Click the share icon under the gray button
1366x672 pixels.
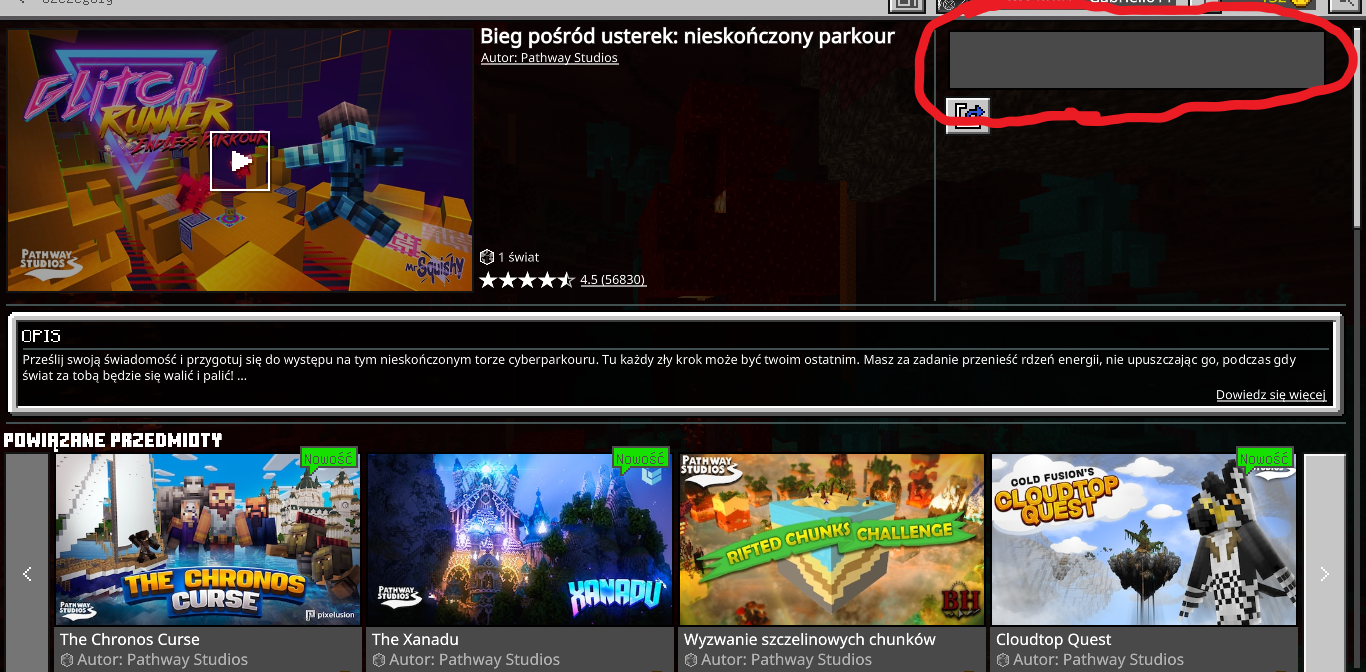[x=967, y=115]
